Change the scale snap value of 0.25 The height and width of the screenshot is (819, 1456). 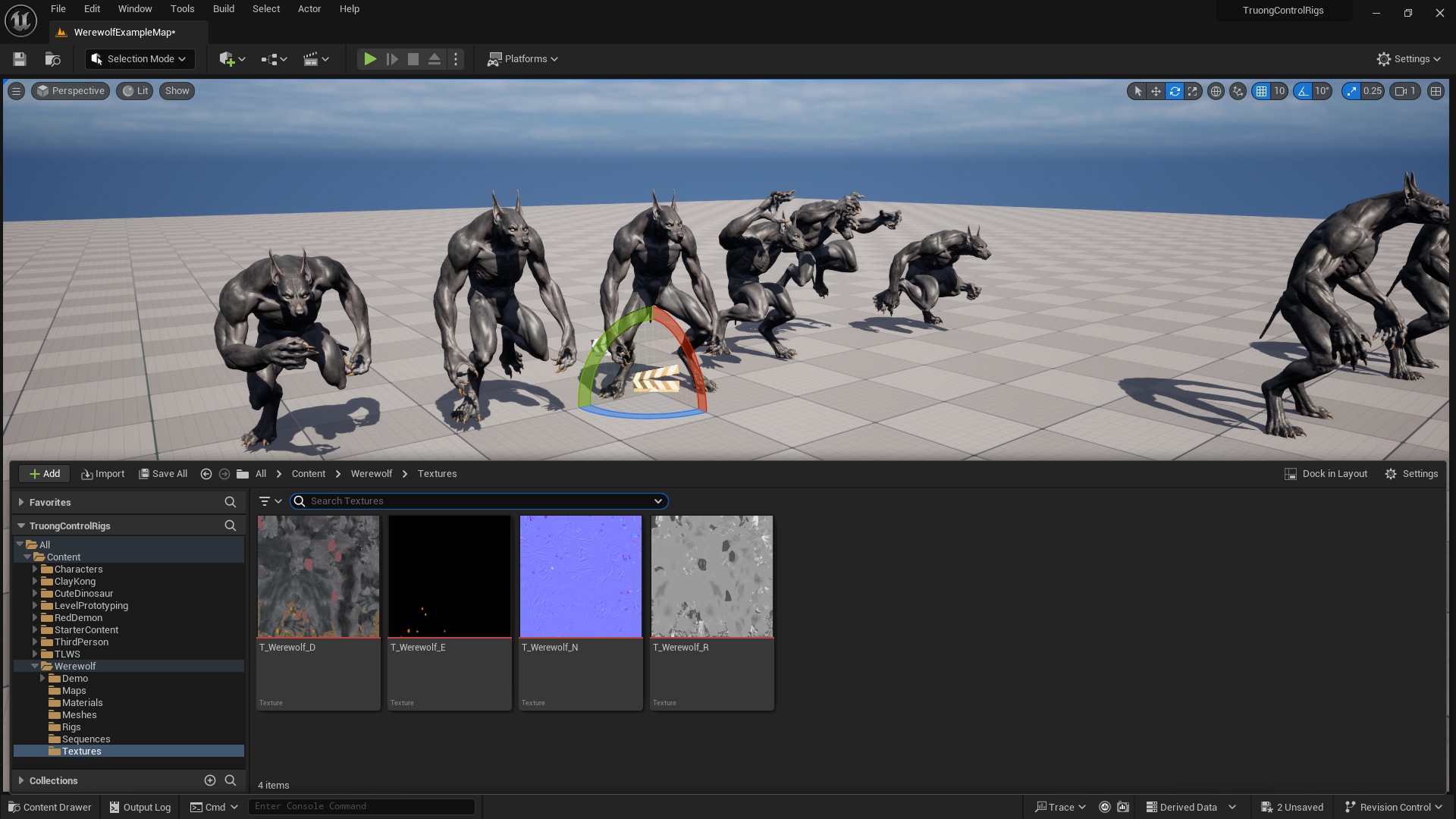1373,91
